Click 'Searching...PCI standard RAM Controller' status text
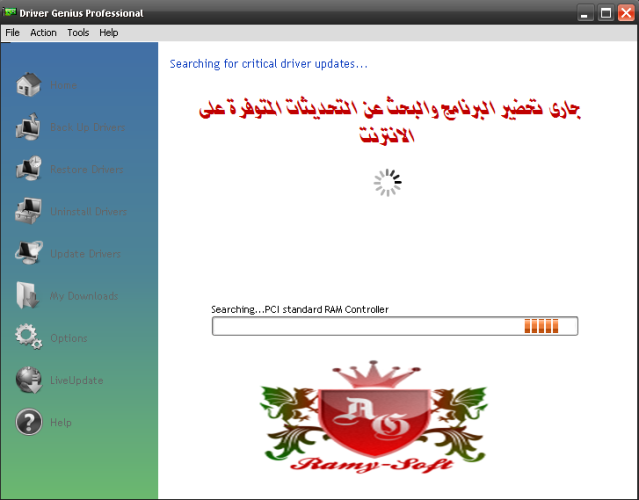639x500 pixels. coord(300,309)
